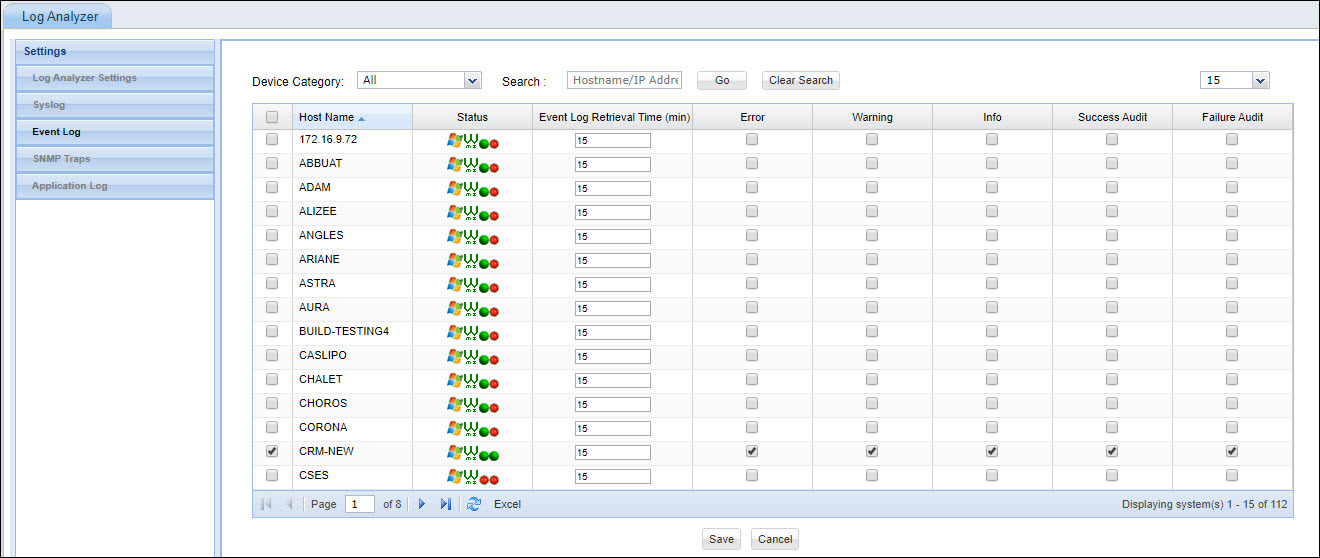The width and height of the screenshot is (1320, 558).
Task: Select Event Log in Settings sidebar
Action: [115, 132]
